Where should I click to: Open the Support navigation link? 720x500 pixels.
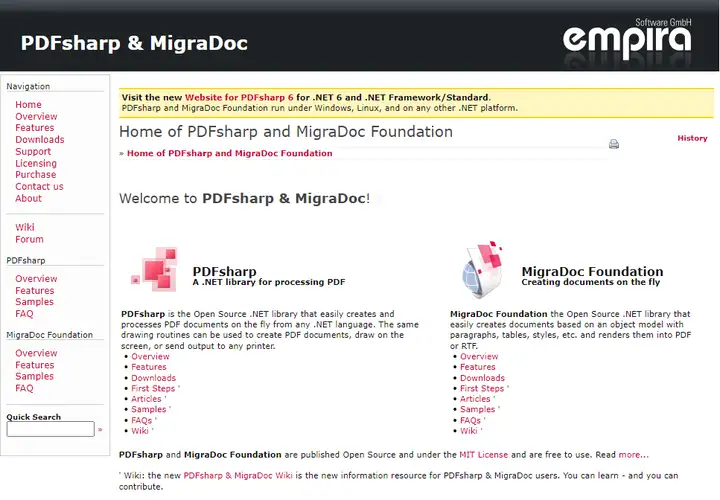coord(33,152)
